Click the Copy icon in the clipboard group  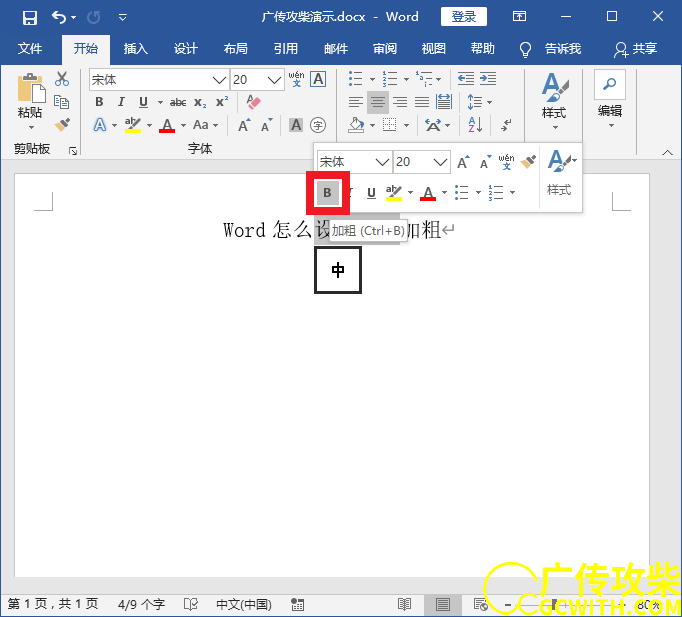tap(61, 102)
